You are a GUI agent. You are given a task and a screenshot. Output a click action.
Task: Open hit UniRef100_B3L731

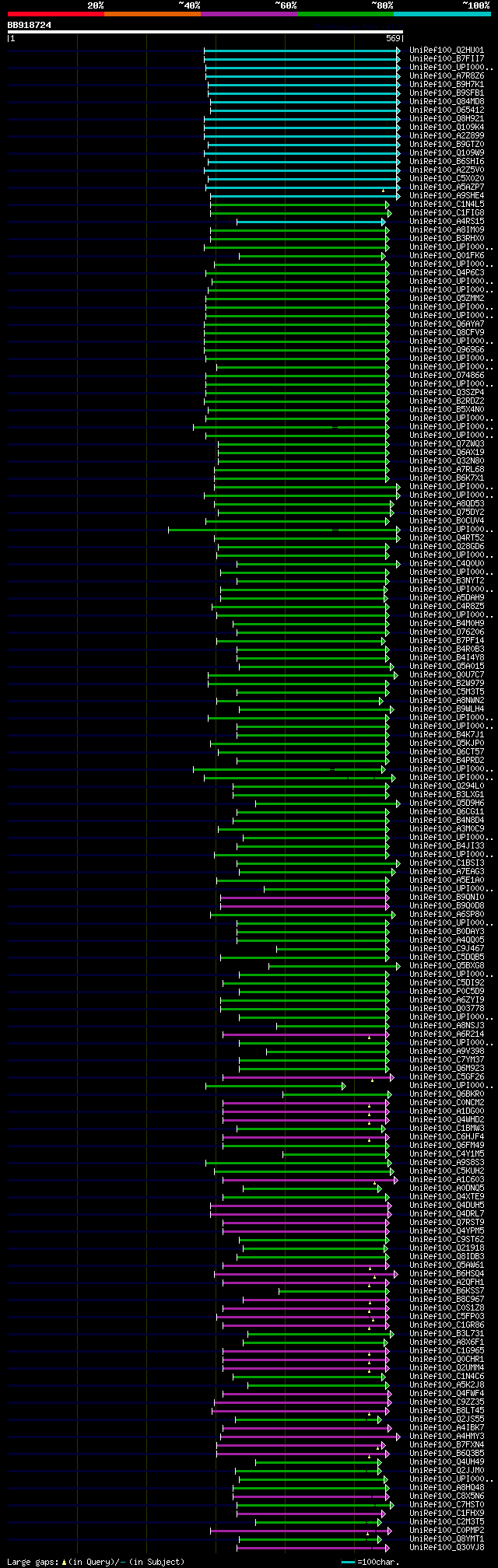(447, 1333)
